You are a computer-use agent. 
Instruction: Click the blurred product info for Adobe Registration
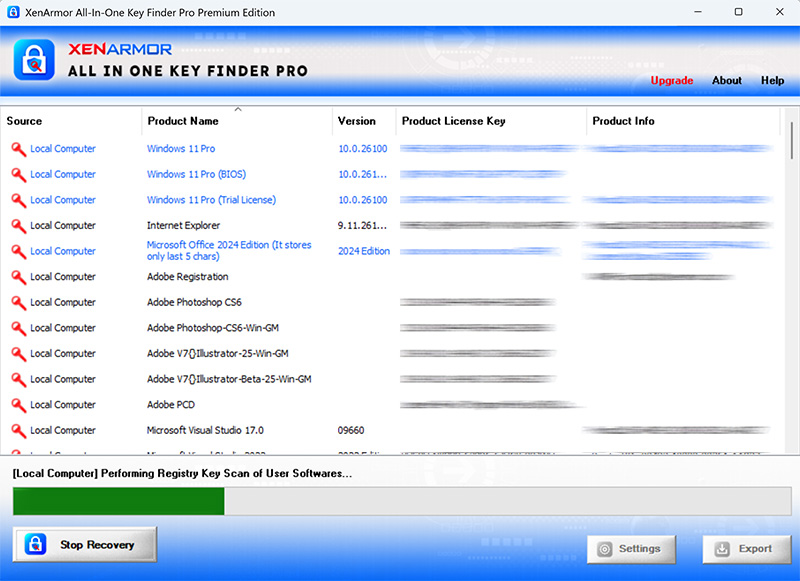pos(659,276)
